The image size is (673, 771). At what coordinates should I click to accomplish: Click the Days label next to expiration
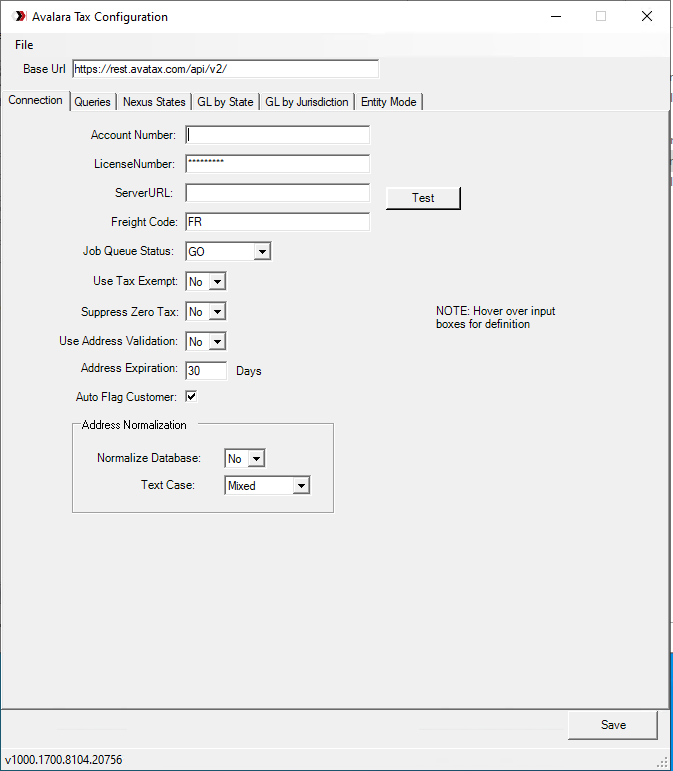249,371
